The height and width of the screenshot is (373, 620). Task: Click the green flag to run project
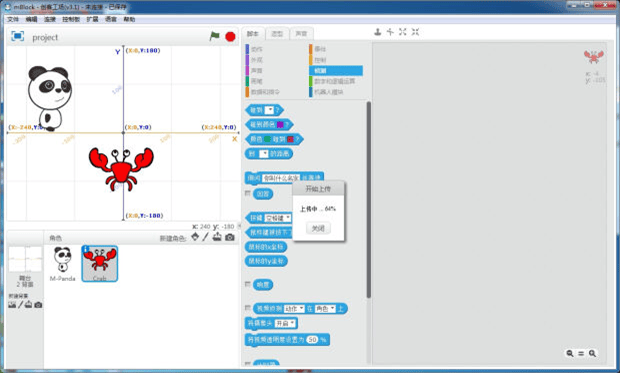[214, 36]
